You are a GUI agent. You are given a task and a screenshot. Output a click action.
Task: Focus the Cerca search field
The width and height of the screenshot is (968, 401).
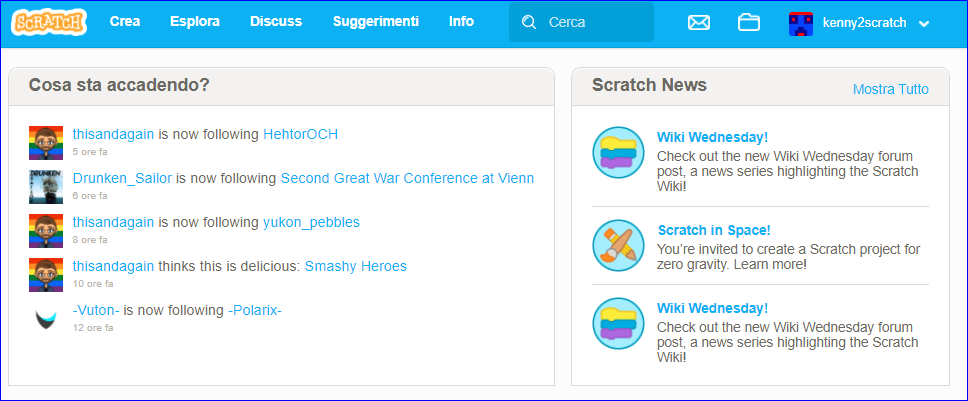(x=581, y=22)
